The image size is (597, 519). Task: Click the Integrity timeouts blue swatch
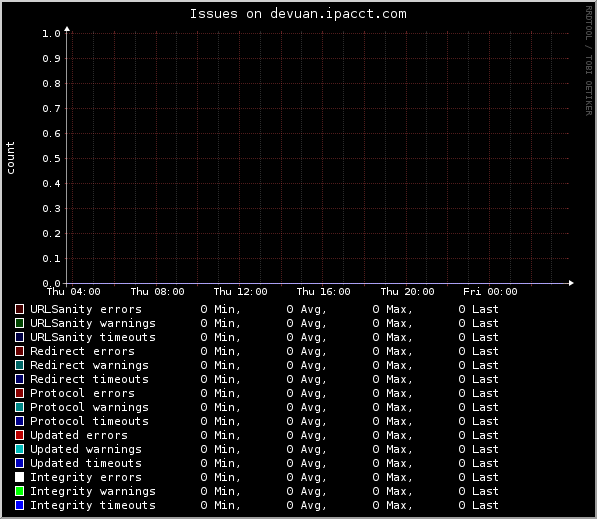pos(19,505)
